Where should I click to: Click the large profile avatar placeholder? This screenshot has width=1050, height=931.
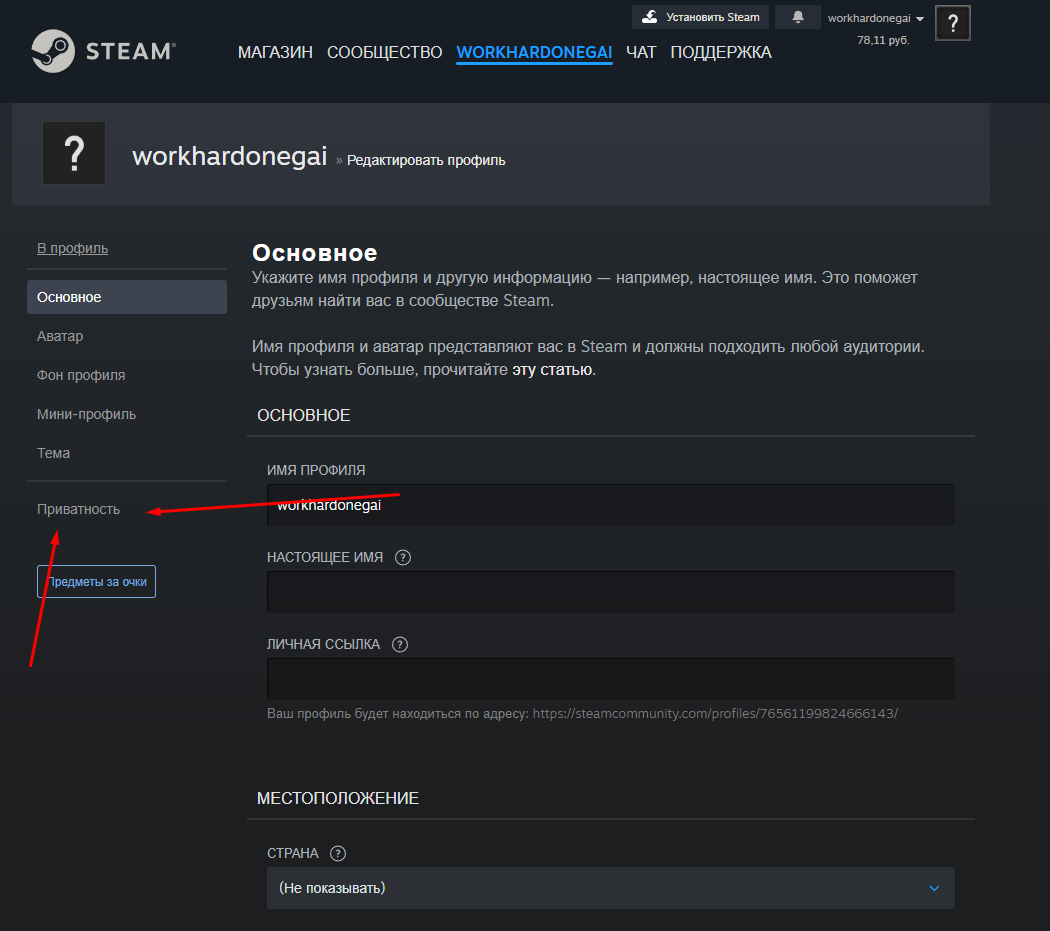coord(74,153)
